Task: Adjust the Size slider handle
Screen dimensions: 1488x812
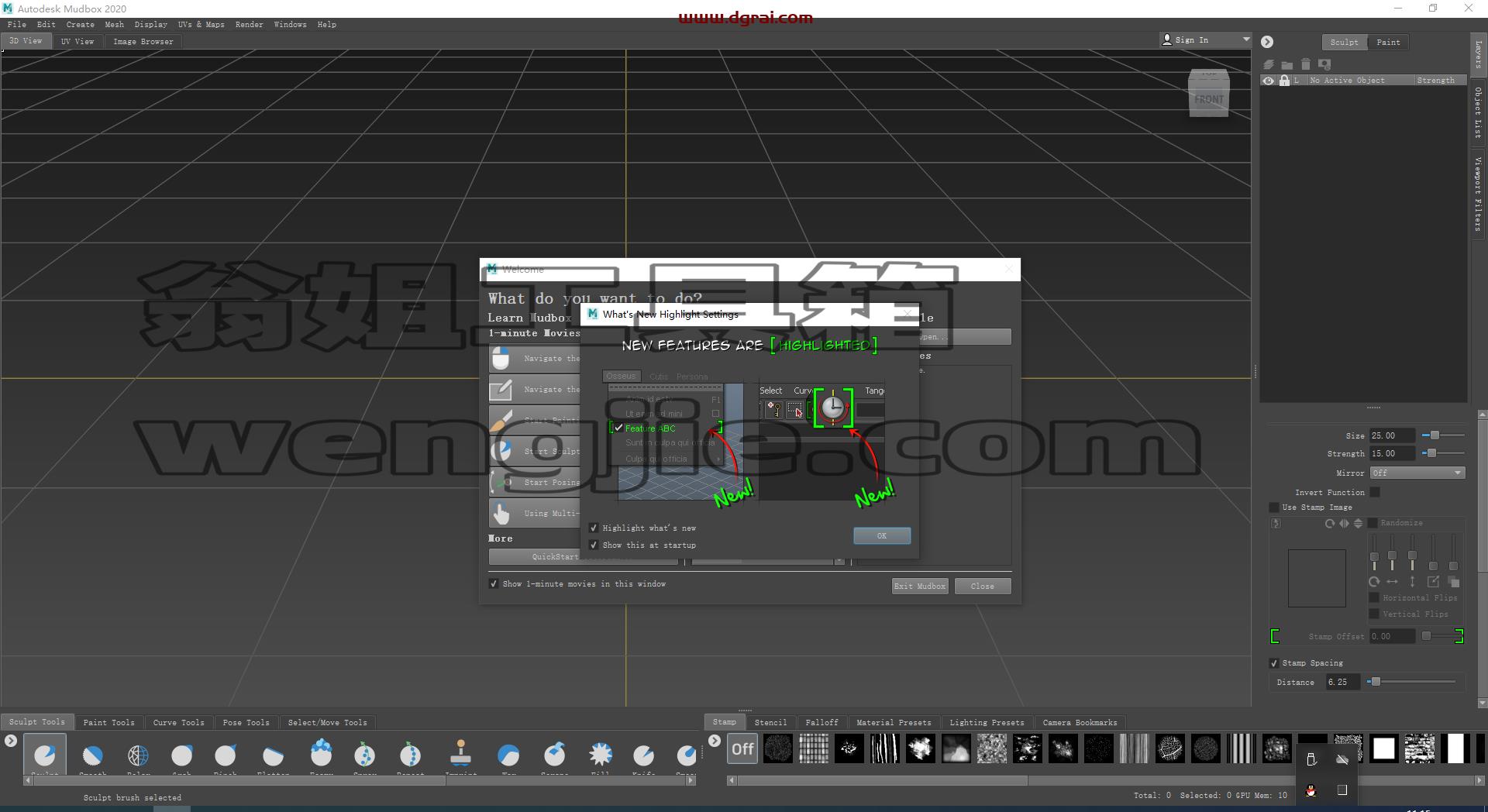Action: [1435, 435]
